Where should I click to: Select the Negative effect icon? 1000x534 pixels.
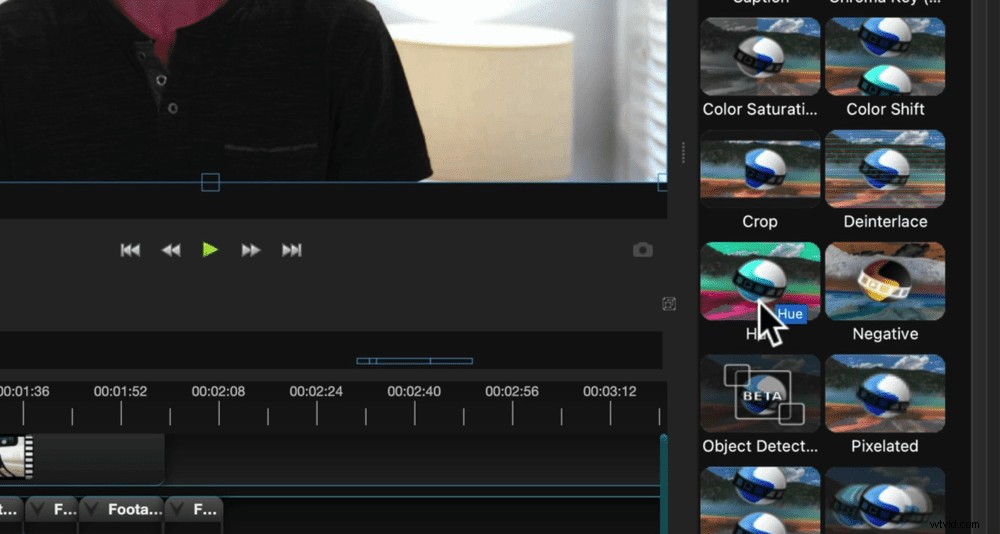click(885, 281)
